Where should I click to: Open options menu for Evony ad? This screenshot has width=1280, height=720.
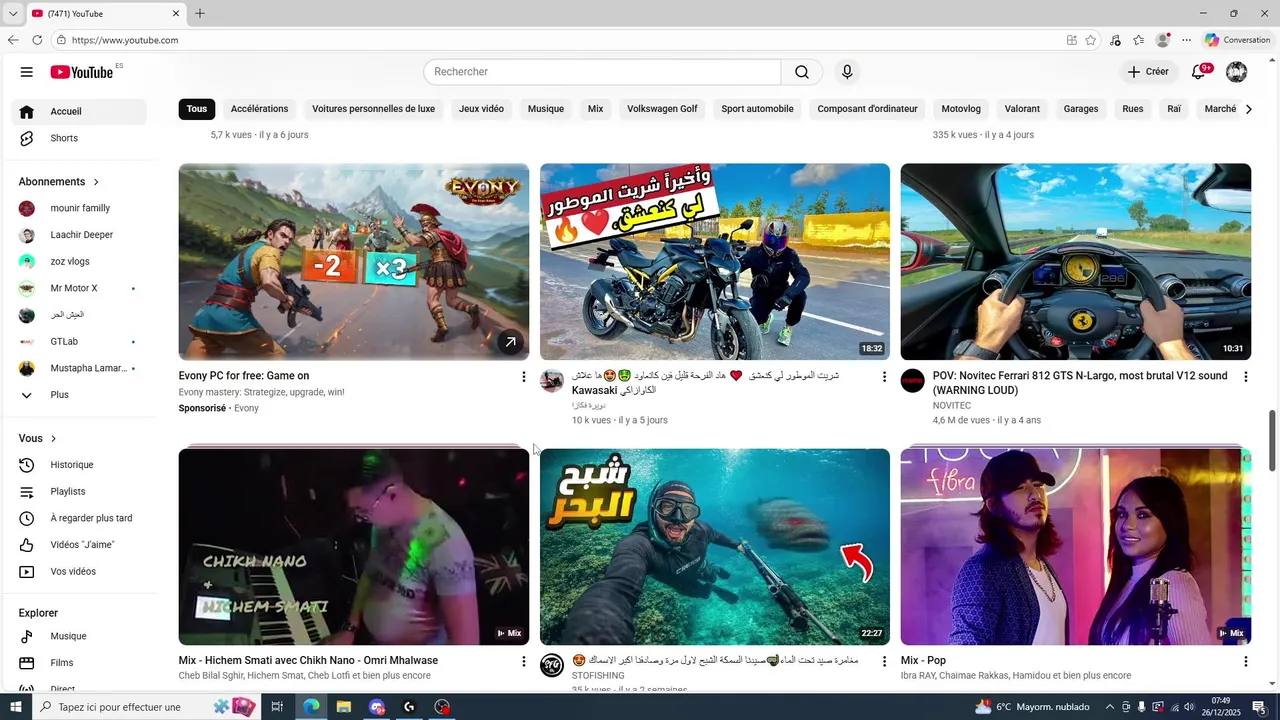click(x=523, y=377)
